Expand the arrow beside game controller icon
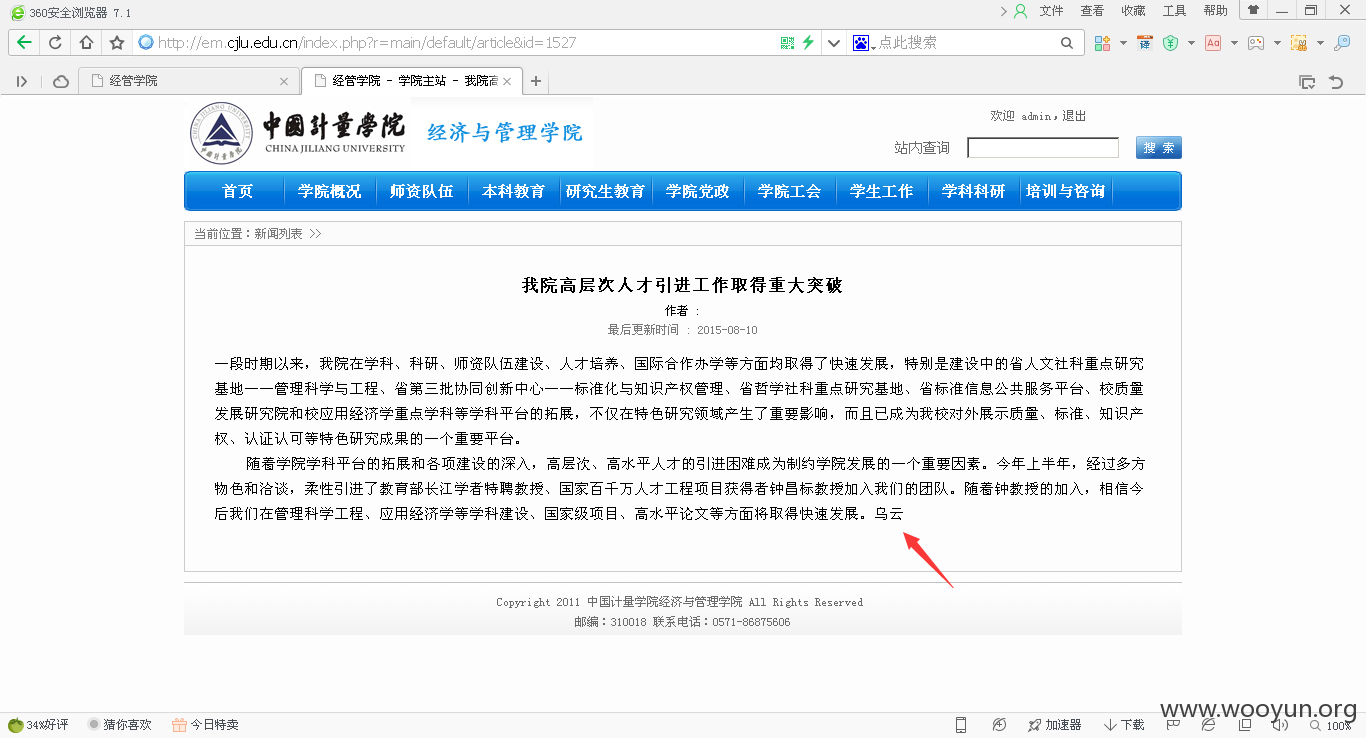Image resolution: width=1366 pixels, height=738 pixels. [1276, 43]
